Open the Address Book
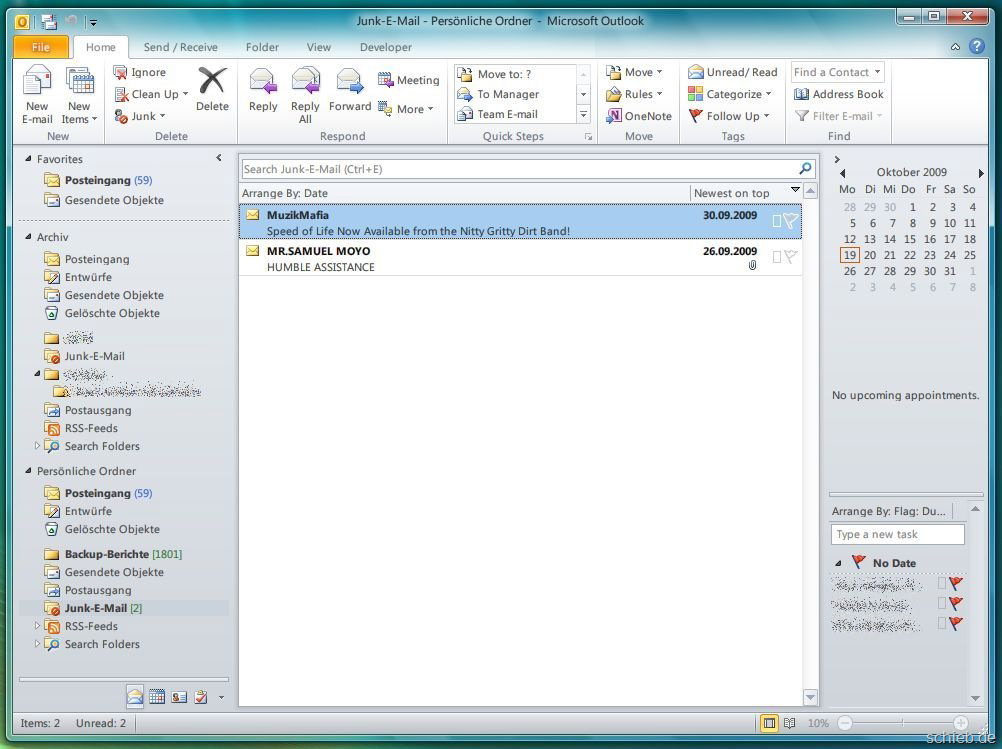 (838, 94)
